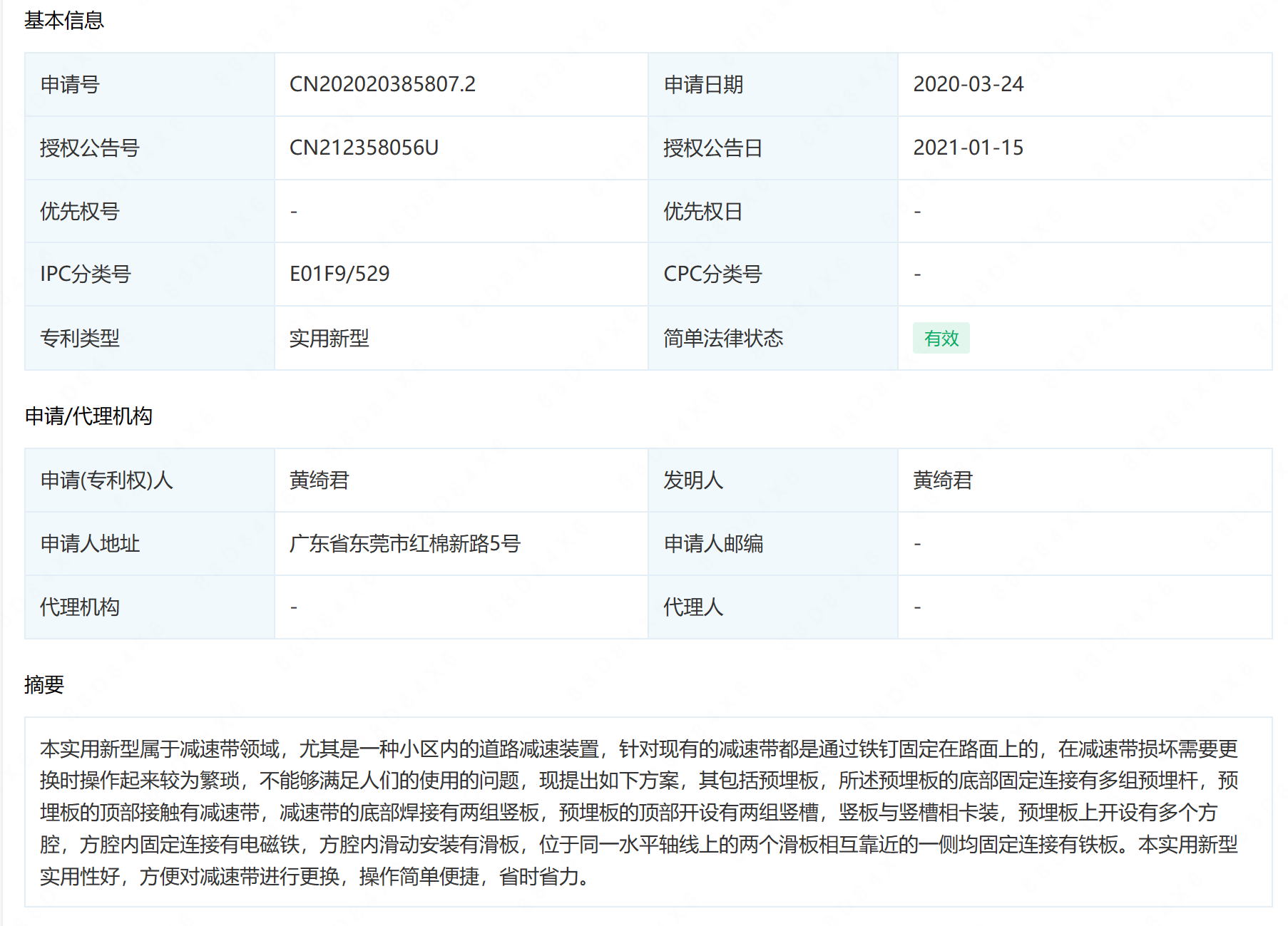This screenshot has height=926, width=1288.
Task: Click the 基本信息 section heading
Action: click(64, 20)
